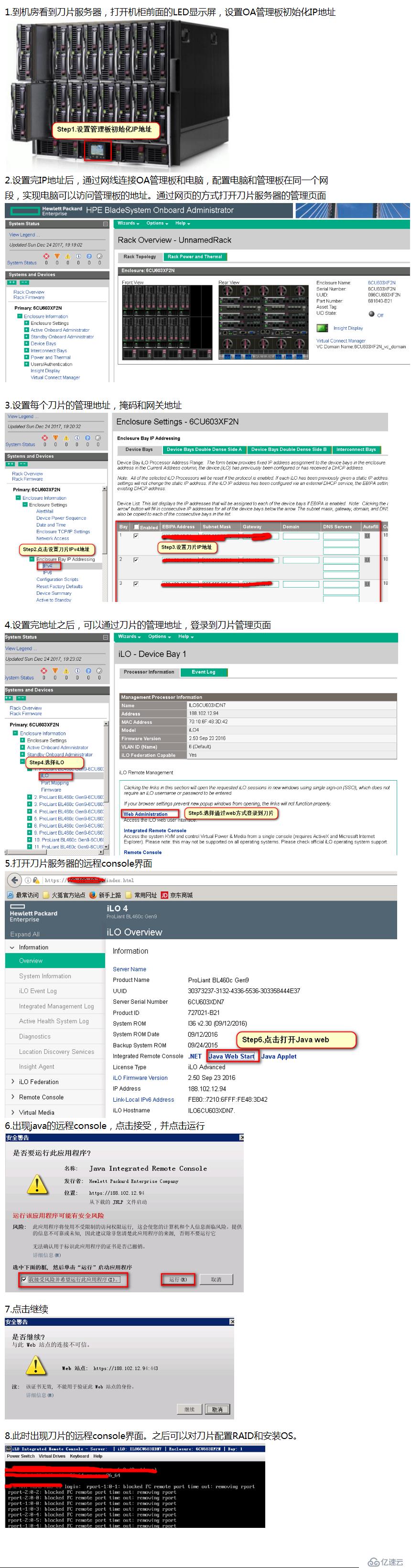Select Device Bays Double Dense Side B tab
Viewport: 411px width, 1568px height.
(289, 450)
